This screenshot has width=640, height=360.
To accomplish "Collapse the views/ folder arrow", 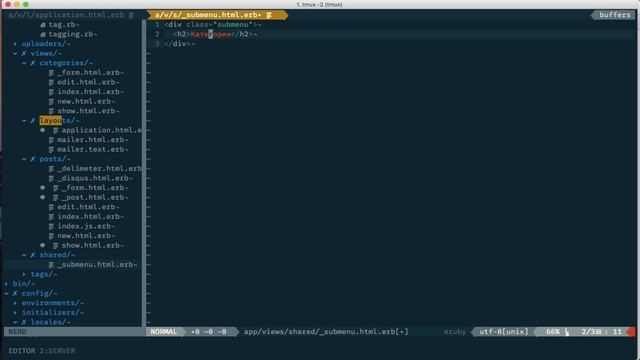I will pyautogui.click(x=15, y=53).
